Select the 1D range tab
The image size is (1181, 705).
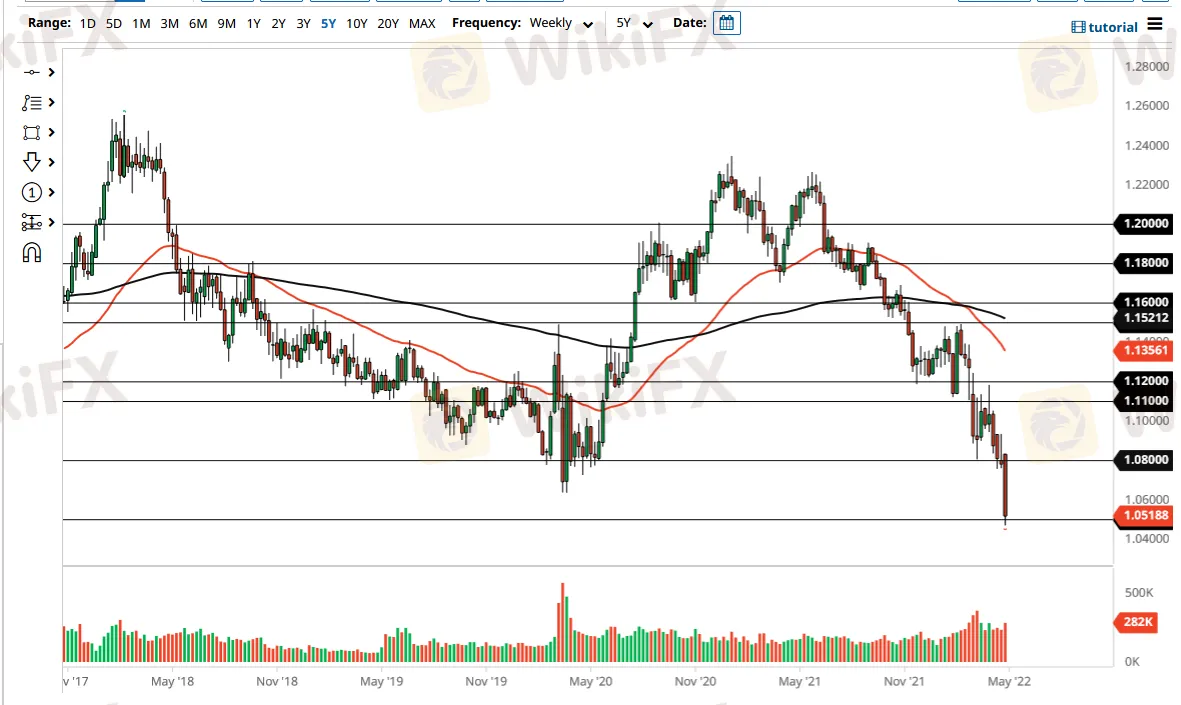[x=87, y=23]
